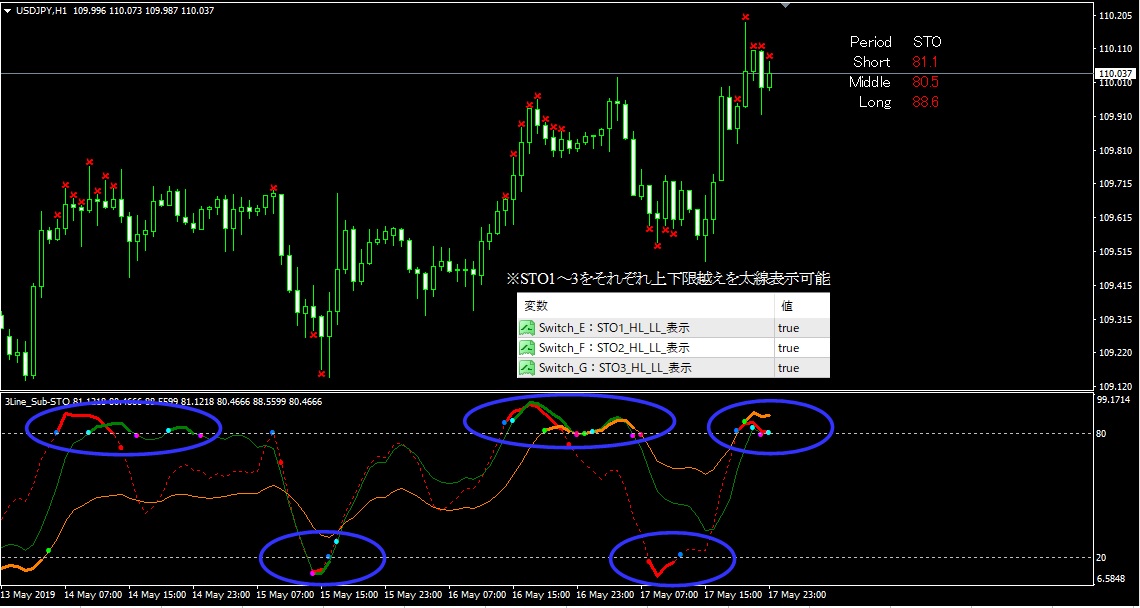Select the Switch_F：STO2_HL_LL_表示 row
Image resolution: width=1140 pixels, height=608 pixels.
673,348
